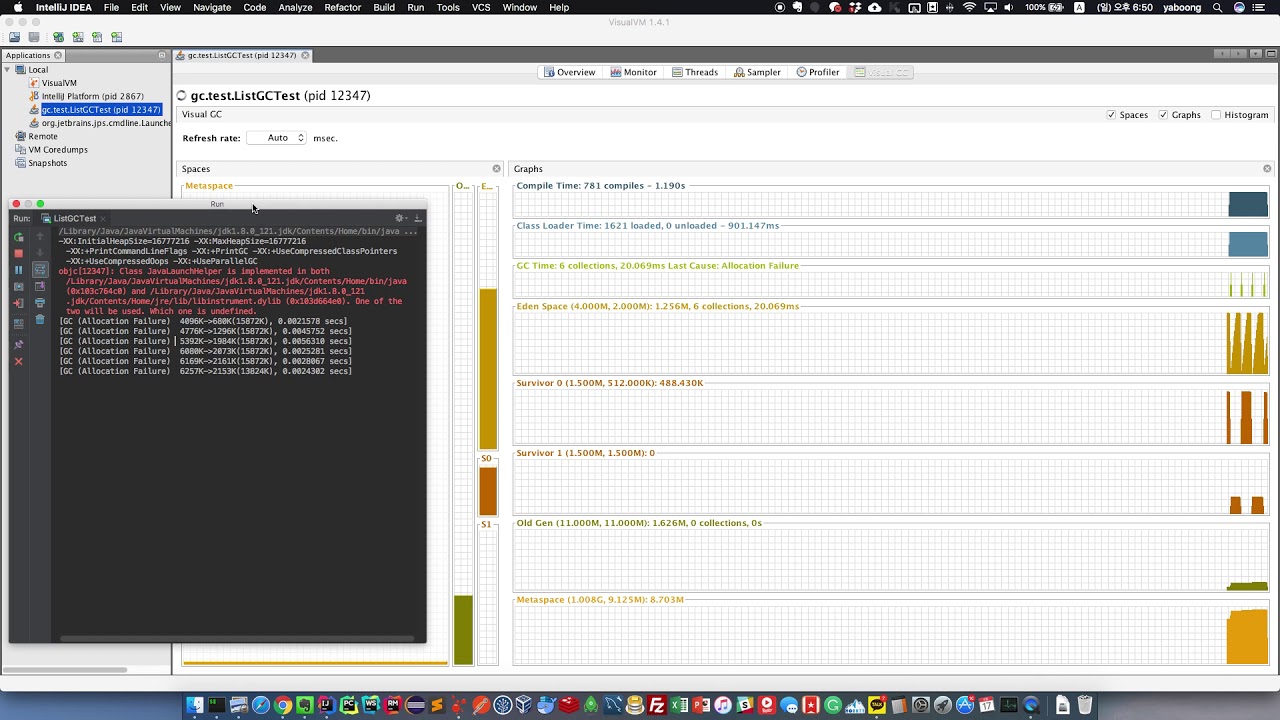This screenshot has width=1280, height=720.
Task: Switch to the Monitor tab
Action: click(633, 72)
